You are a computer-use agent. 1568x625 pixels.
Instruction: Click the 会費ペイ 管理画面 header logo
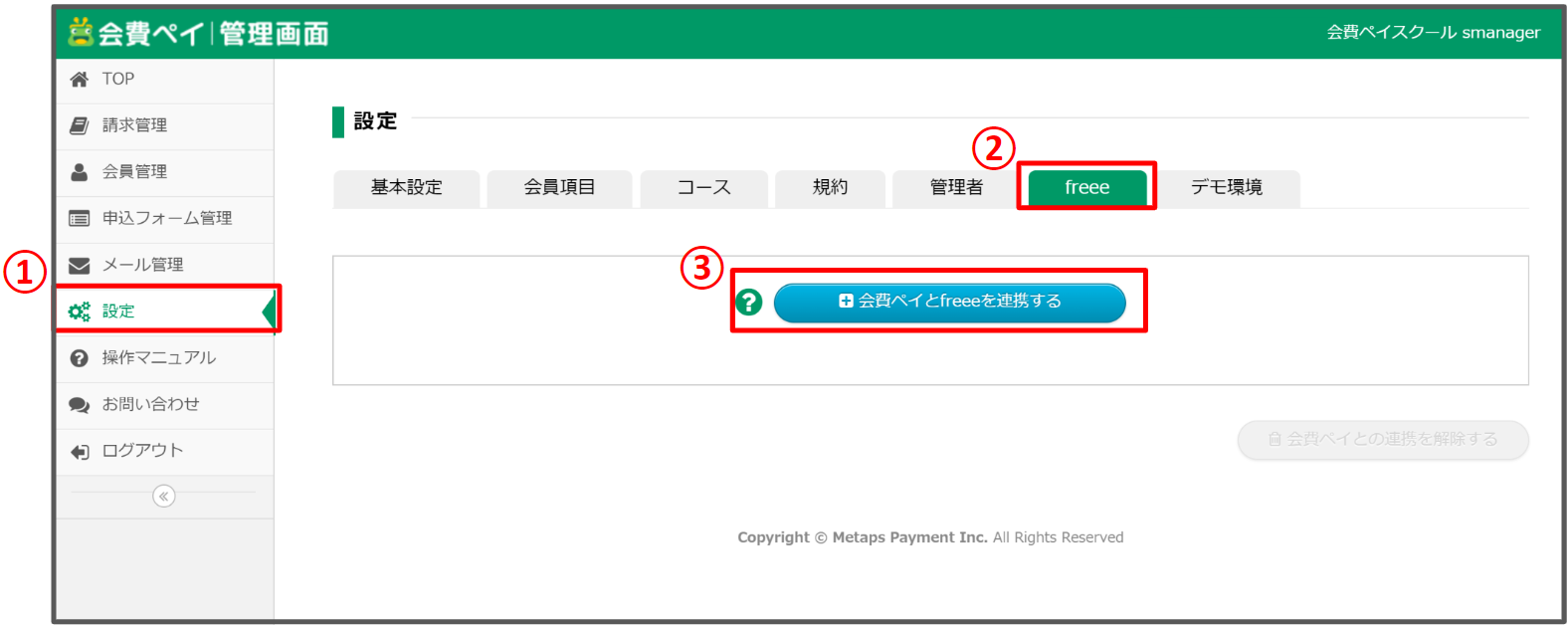pyautogui.click(x=199, y=33)
